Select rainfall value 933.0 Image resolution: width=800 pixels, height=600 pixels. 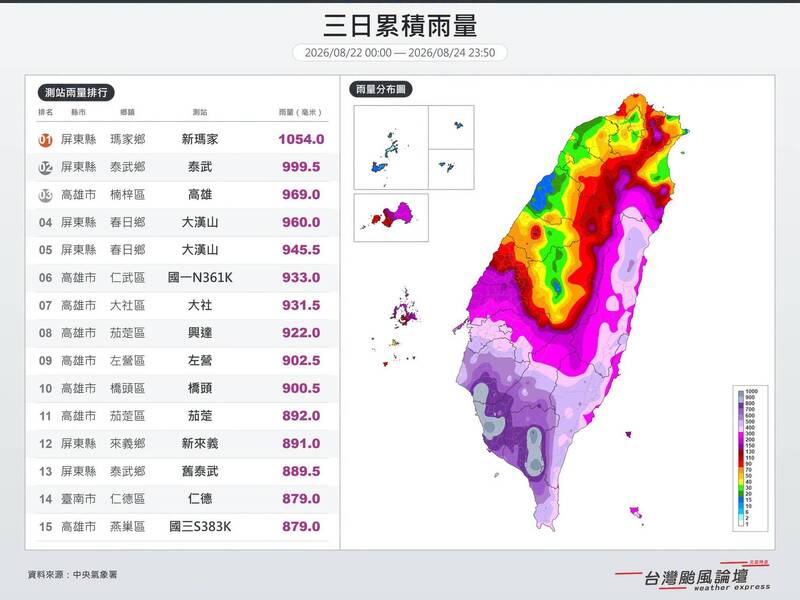(301, 278)
